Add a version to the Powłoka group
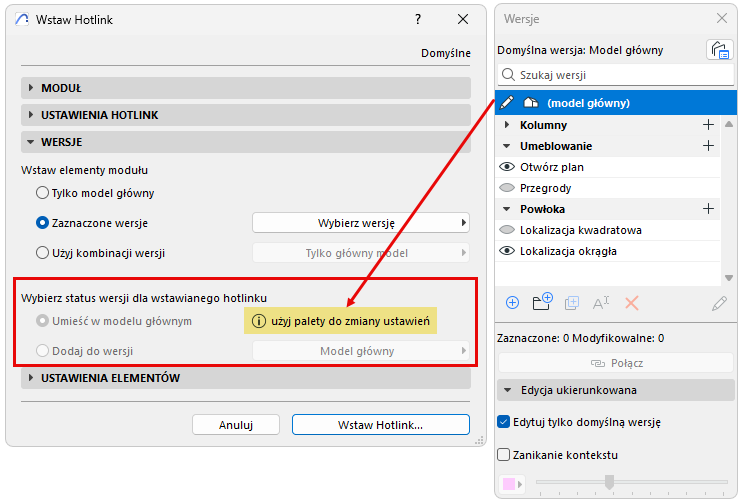 709,209
